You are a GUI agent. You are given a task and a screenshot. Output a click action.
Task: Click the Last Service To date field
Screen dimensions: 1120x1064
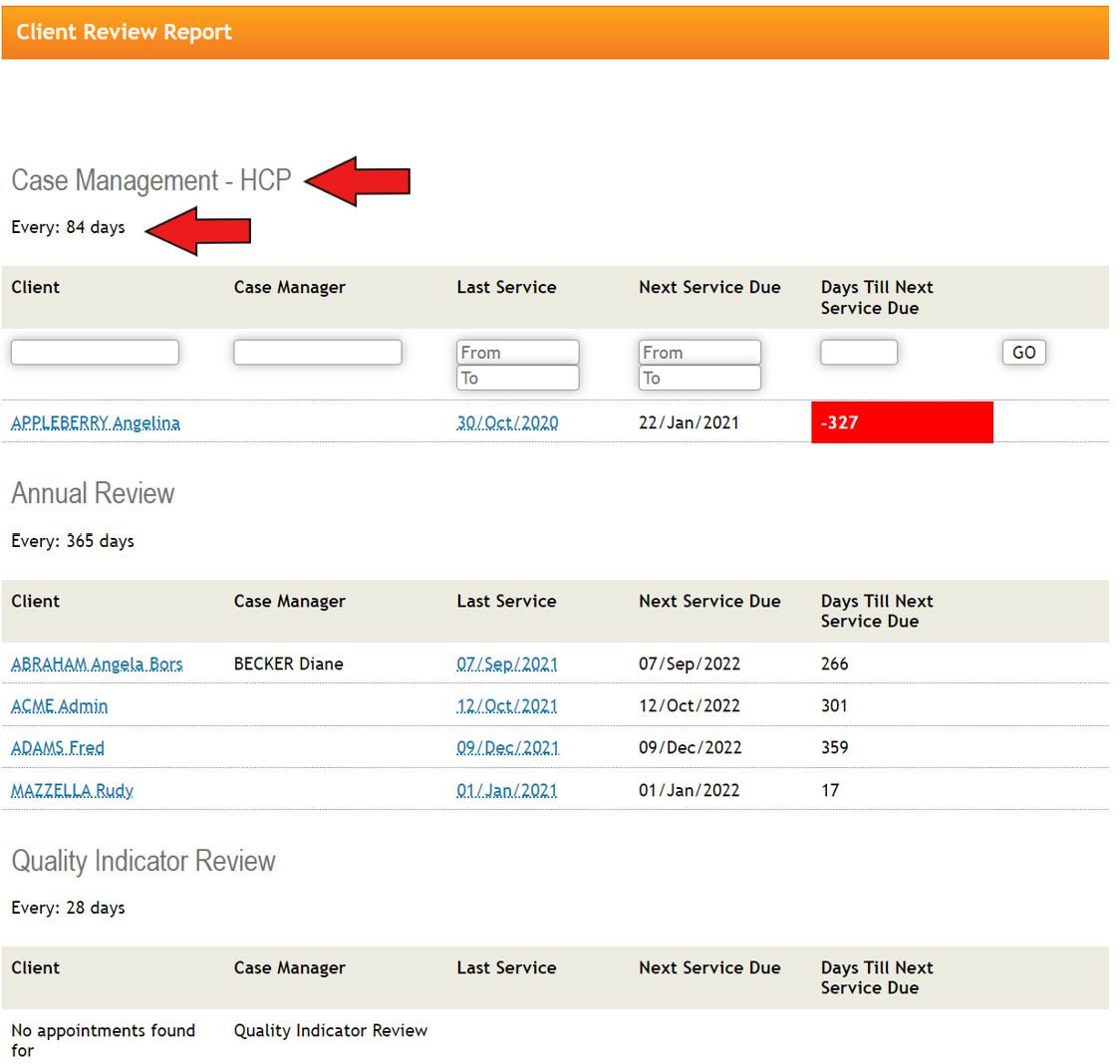517,378
